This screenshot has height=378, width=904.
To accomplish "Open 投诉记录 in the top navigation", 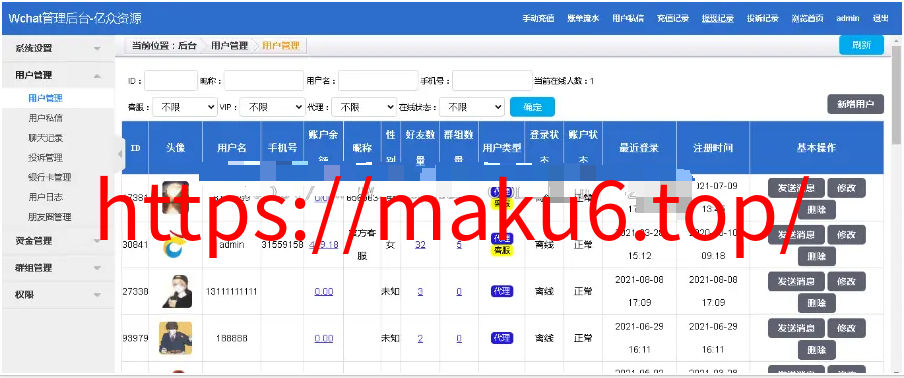I will [763, 18].
